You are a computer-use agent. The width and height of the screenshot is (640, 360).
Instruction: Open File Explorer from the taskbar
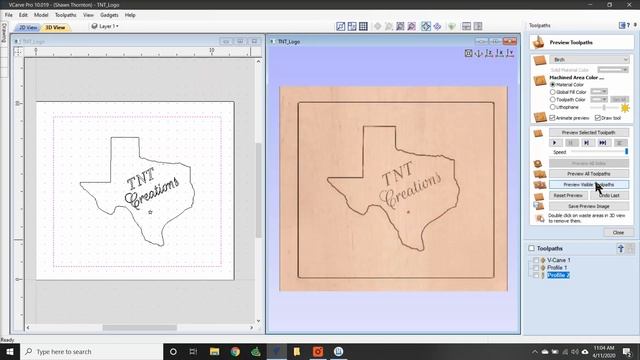pos(214,351)
